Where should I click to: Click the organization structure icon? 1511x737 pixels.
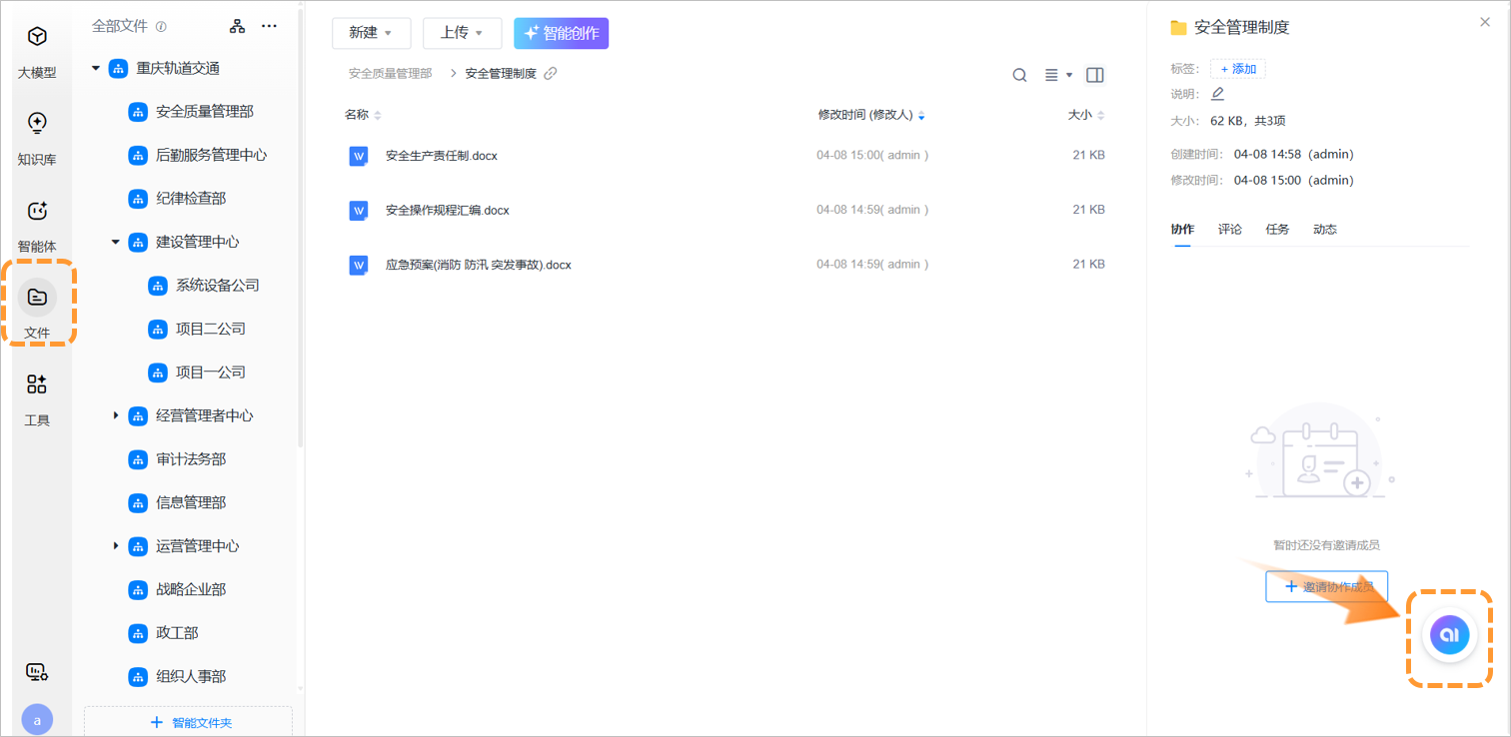tap(237, 27)
